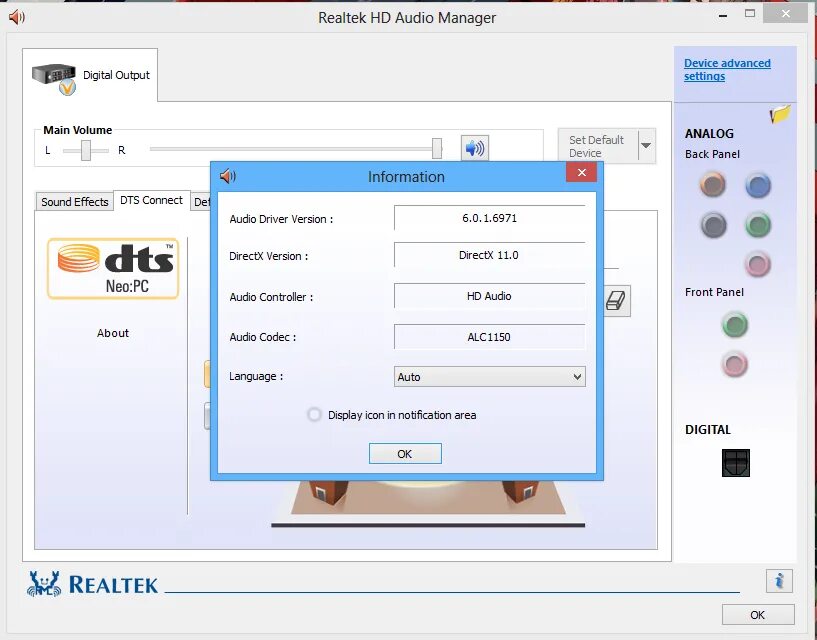
Task: Click the green back panel jack
Action: [758, 225]
